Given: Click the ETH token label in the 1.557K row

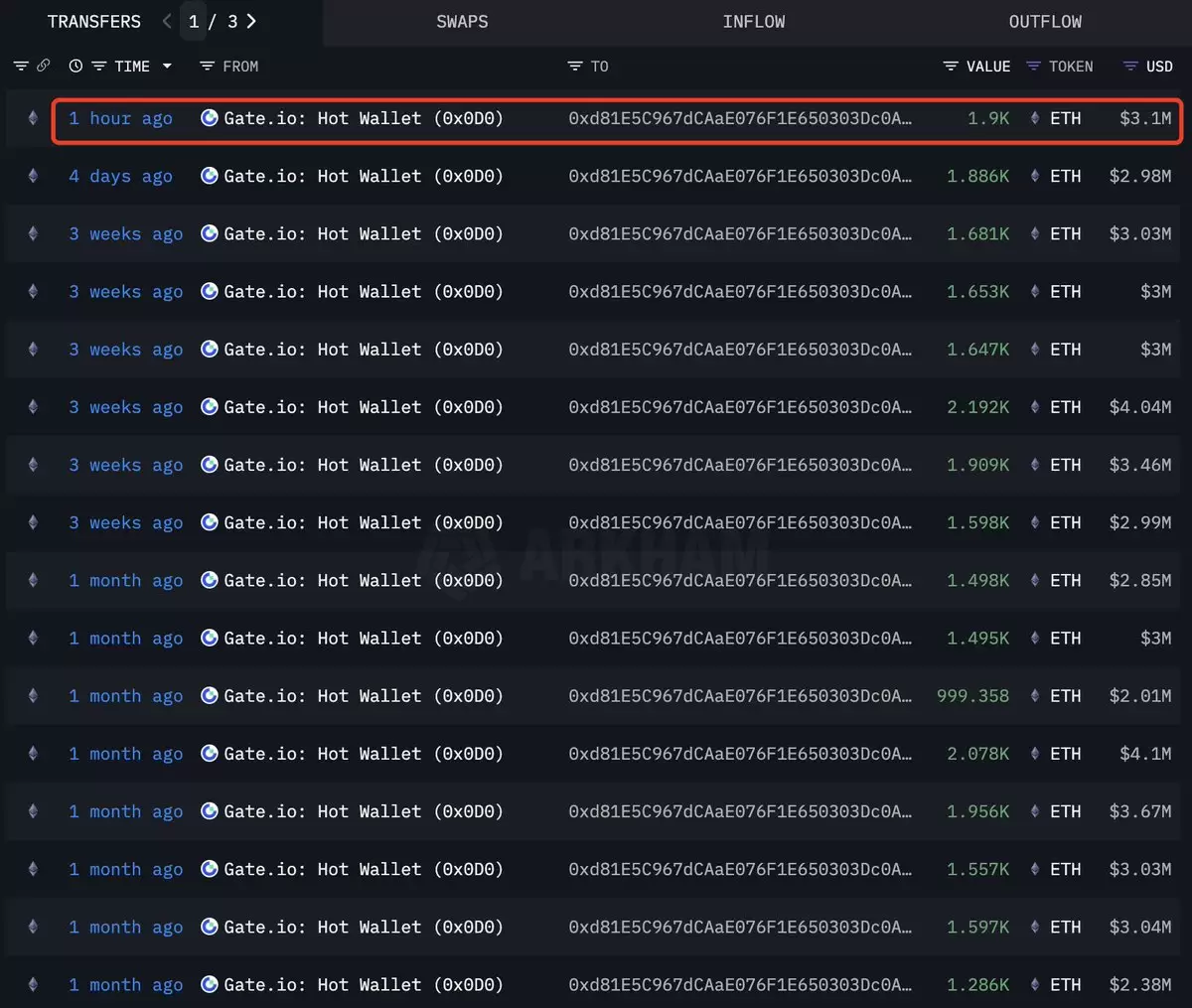Looking at the screenshot, I should click(x=1066, y=869).
